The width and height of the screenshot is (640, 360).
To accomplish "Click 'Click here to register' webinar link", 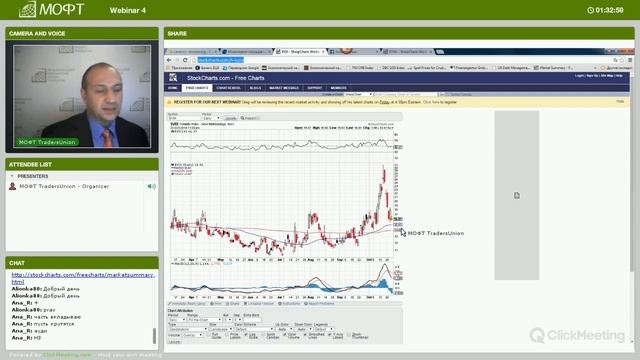I will pos(440,102).
